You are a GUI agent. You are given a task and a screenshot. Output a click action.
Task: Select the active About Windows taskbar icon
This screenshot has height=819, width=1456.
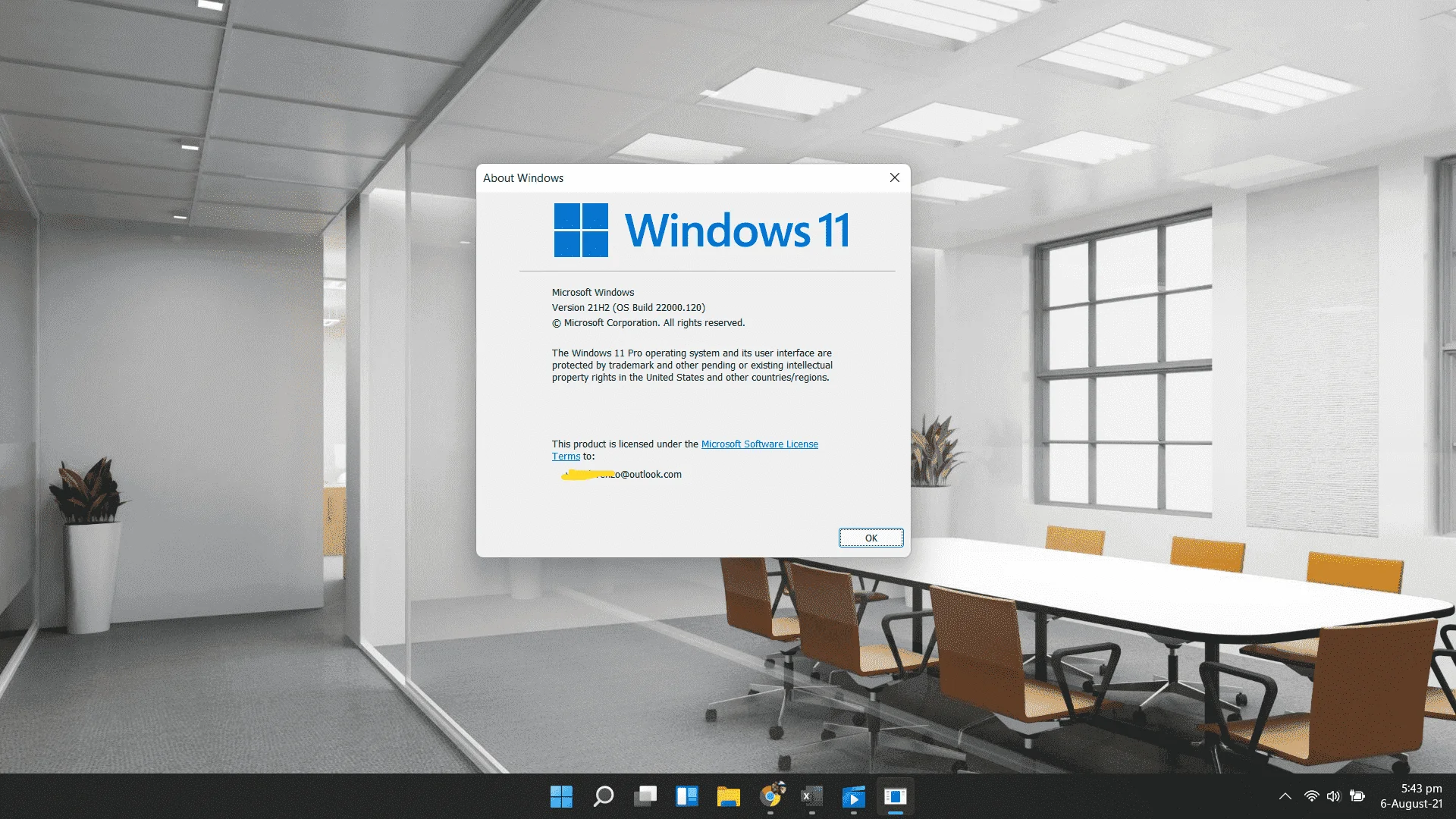(896, 796)
